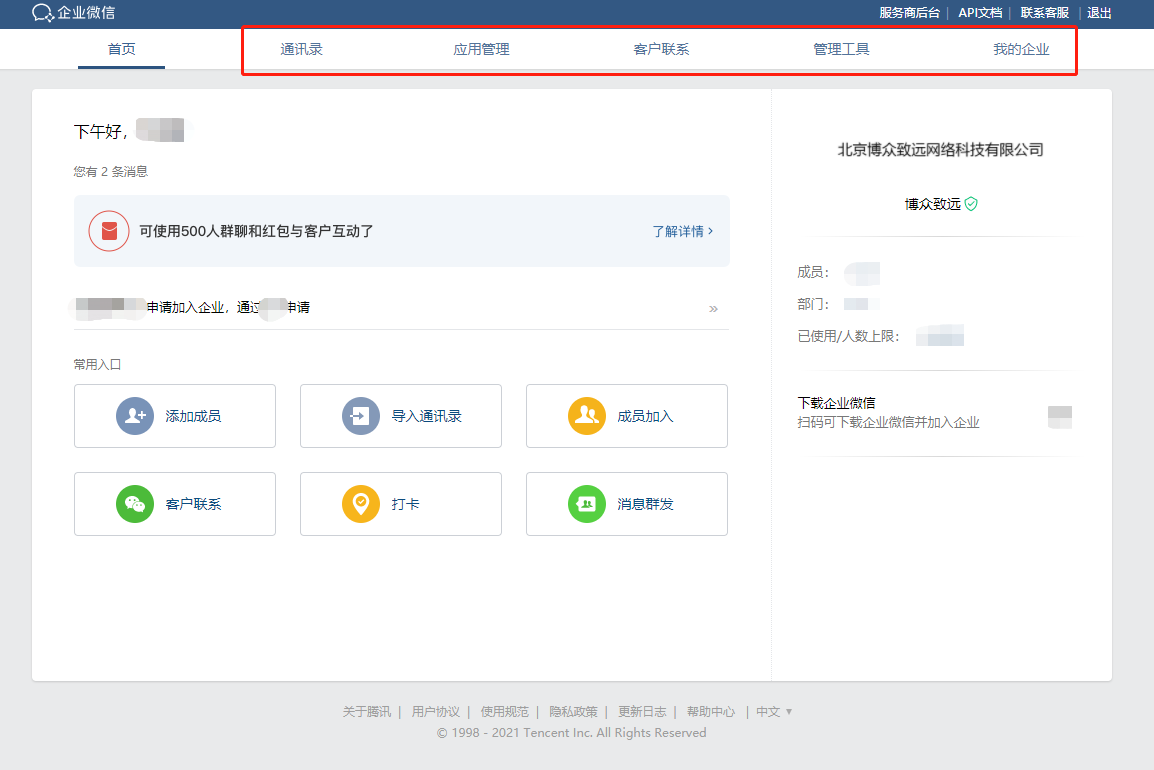Click the QR code thumbnail for downloading 企业微信
This screenshot has height=770, width=1154.
click(x=1060, y=417)
